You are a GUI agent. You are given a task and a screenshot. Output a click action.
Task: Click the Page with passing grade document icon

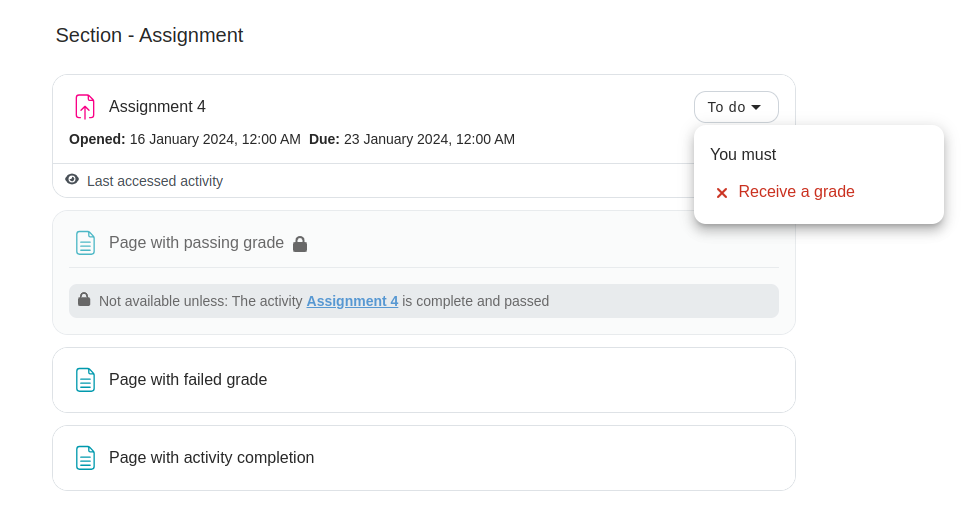click(x=85, y=243)
